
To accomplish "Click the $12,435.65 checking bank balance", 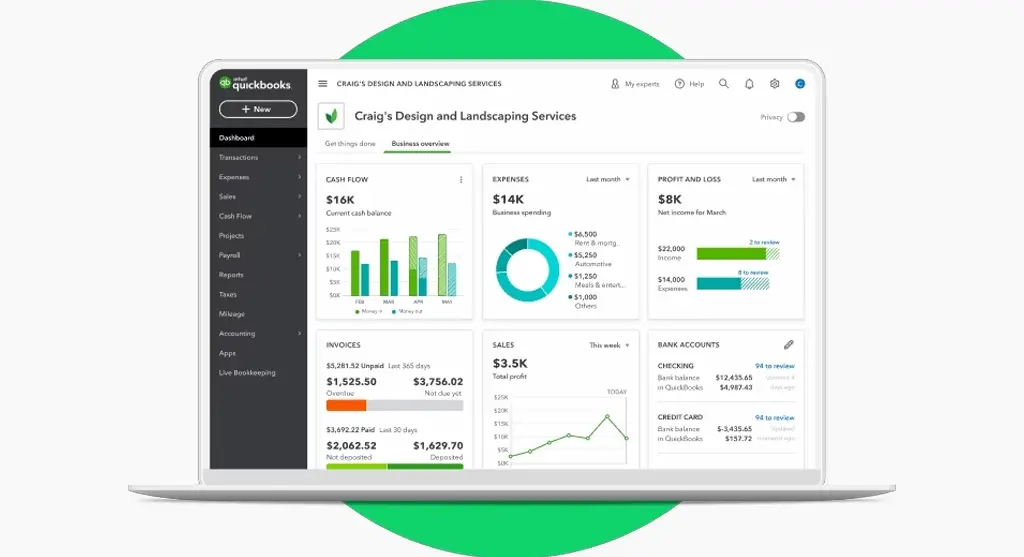I will click(x=734, y=377).
